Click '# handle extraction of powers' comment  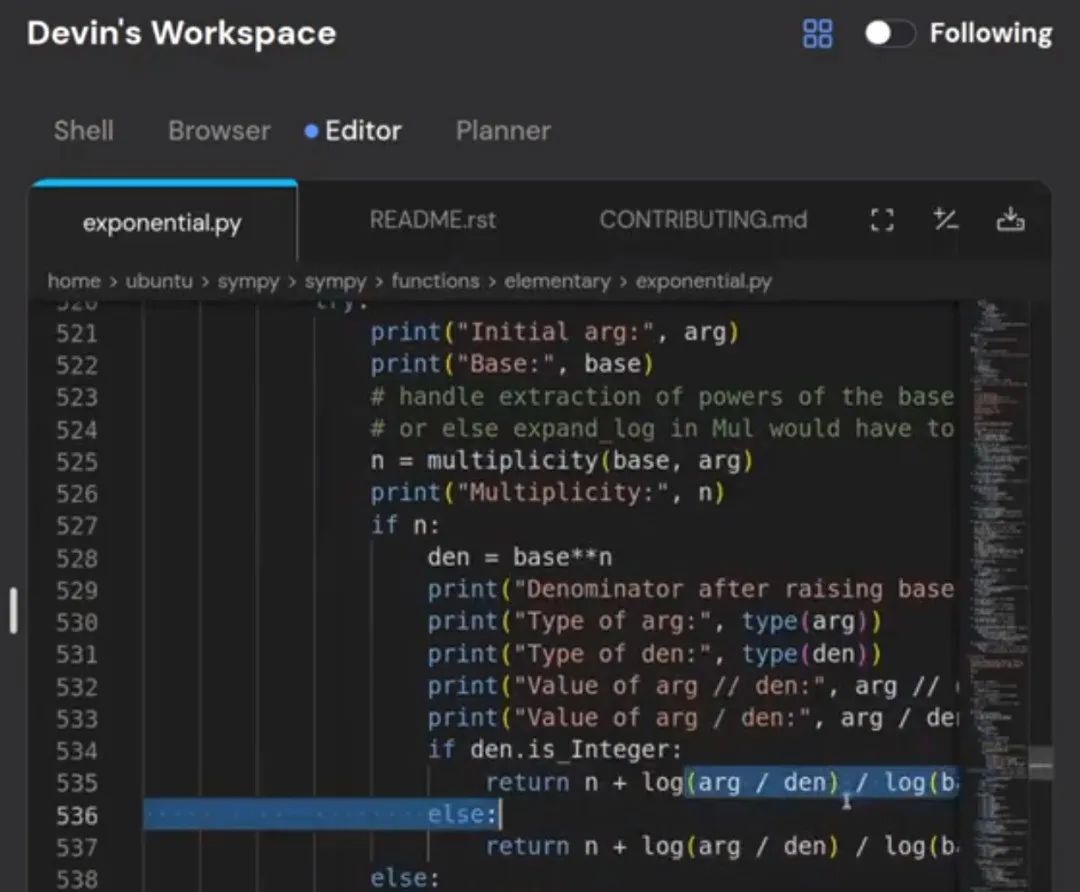point(662,396)
